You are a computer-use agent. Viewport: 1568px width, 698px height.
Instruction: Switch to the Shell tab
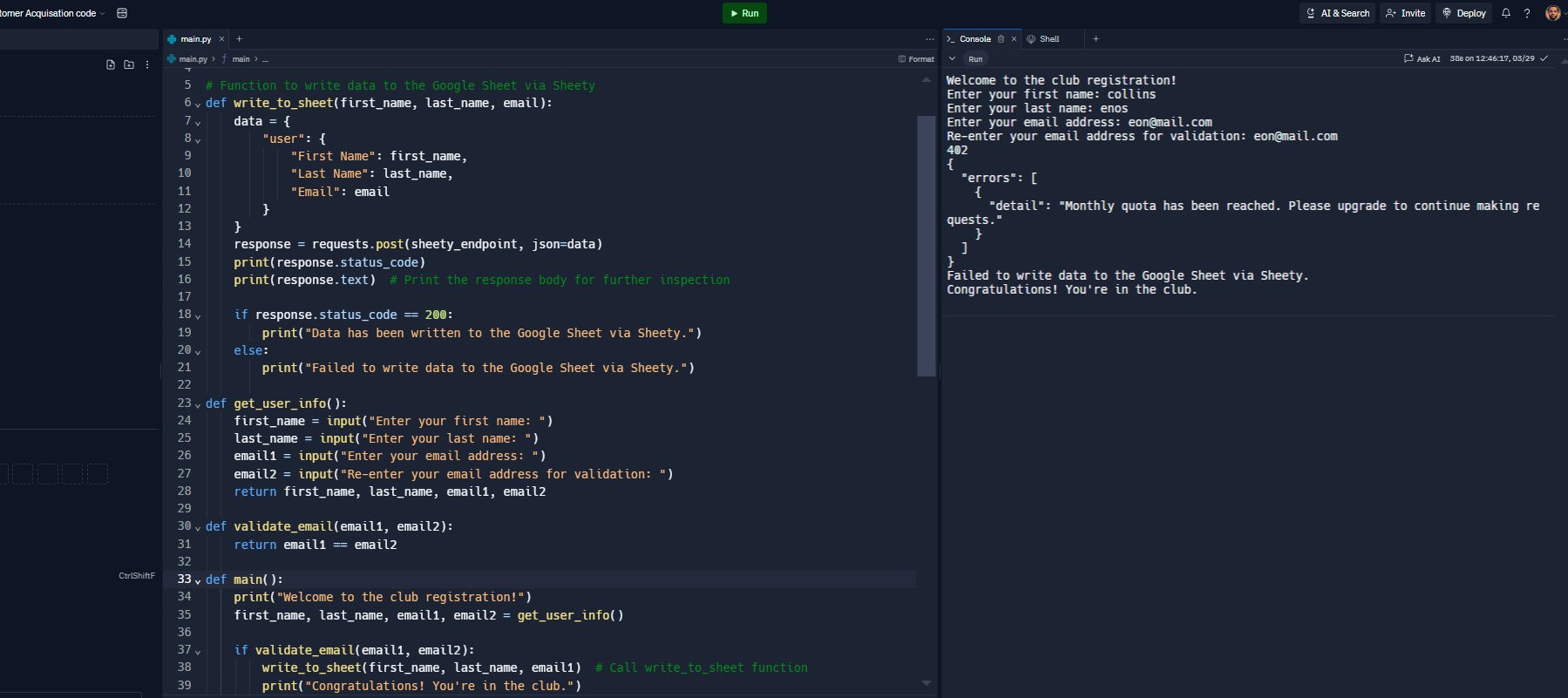pyautogui.click(x=1043, y=39)
